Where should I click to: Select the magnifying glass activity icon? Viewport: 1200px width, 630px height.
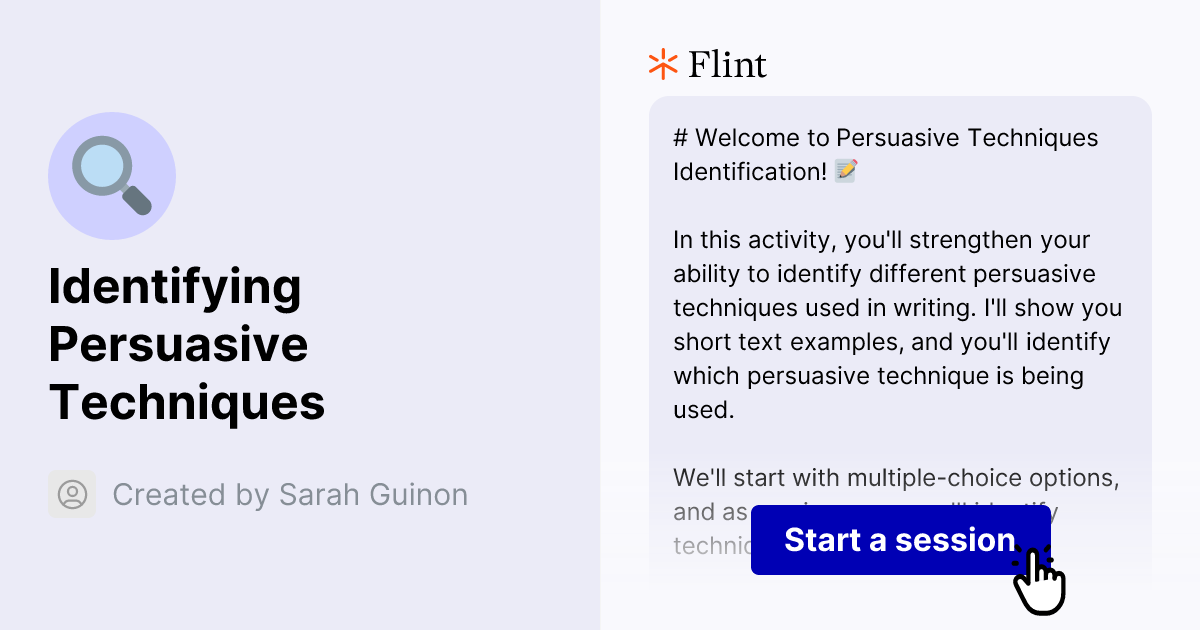112,175
